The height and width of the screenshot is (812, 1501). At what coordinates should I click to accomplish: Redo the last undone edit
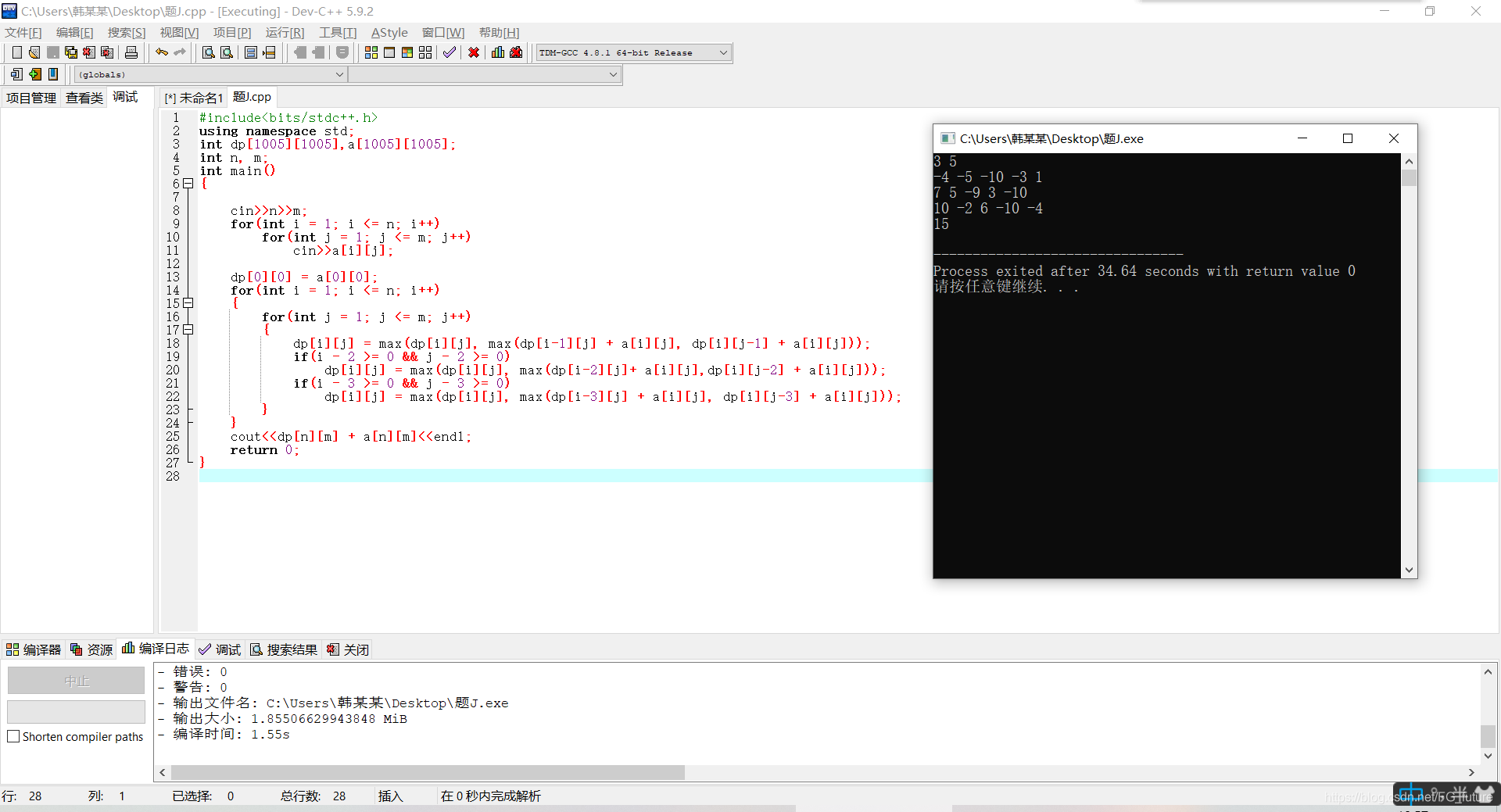click(x=180, y=52)
